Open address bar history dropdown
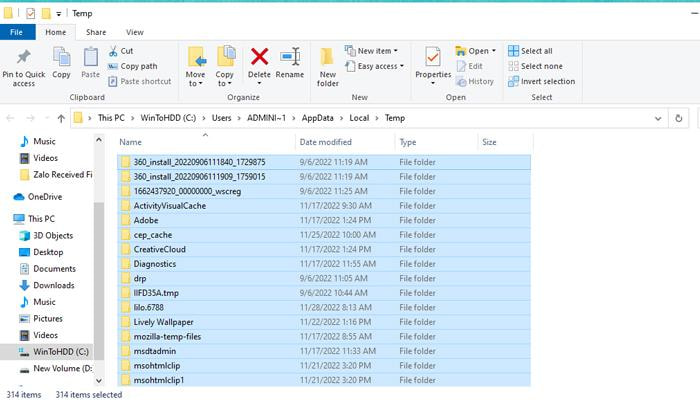This screenshot has height=400, width=700. (658, 118)
